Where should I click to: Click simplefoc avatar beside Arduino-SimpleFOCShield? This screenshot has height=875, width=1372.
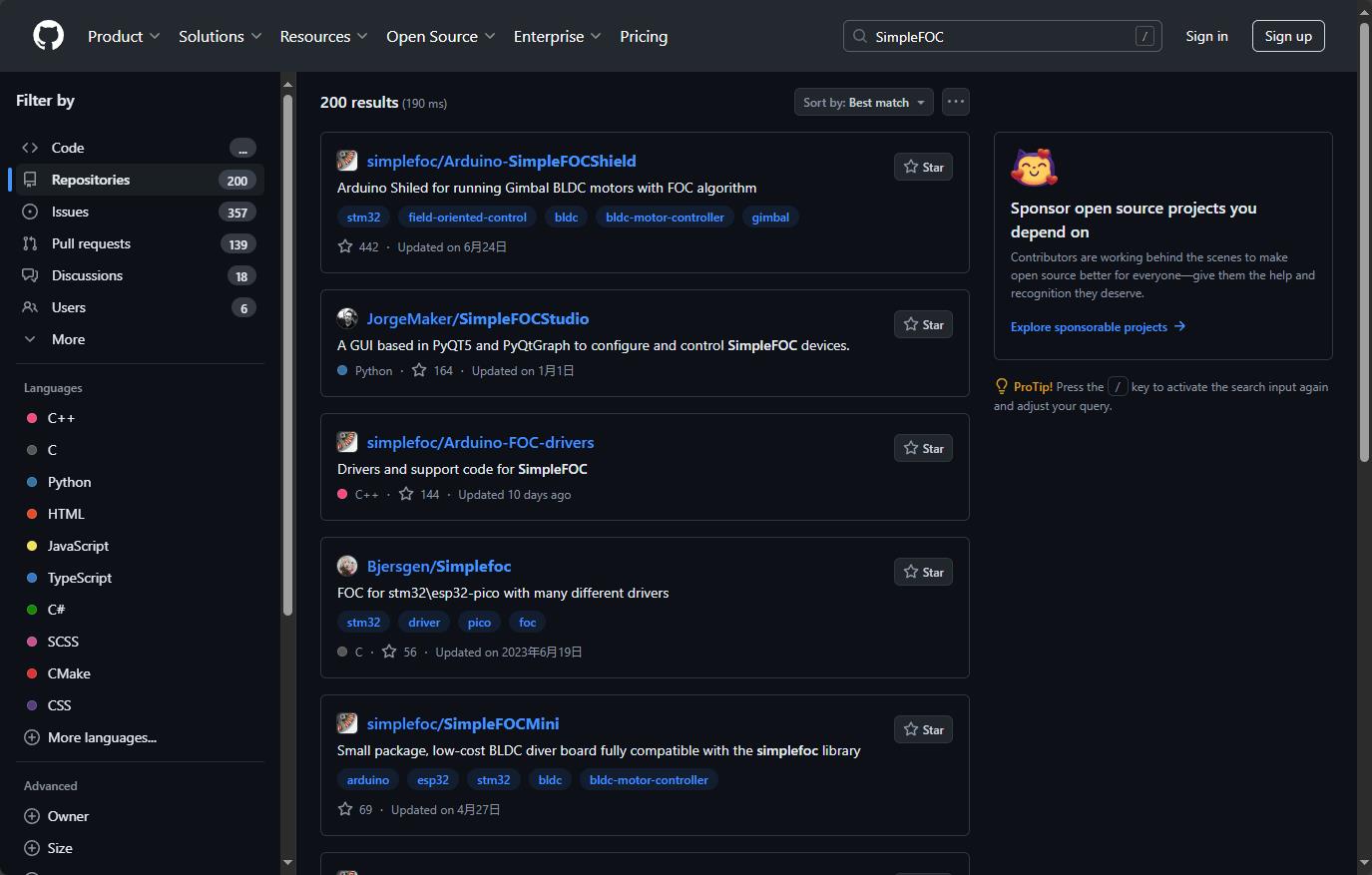point(347,161)
